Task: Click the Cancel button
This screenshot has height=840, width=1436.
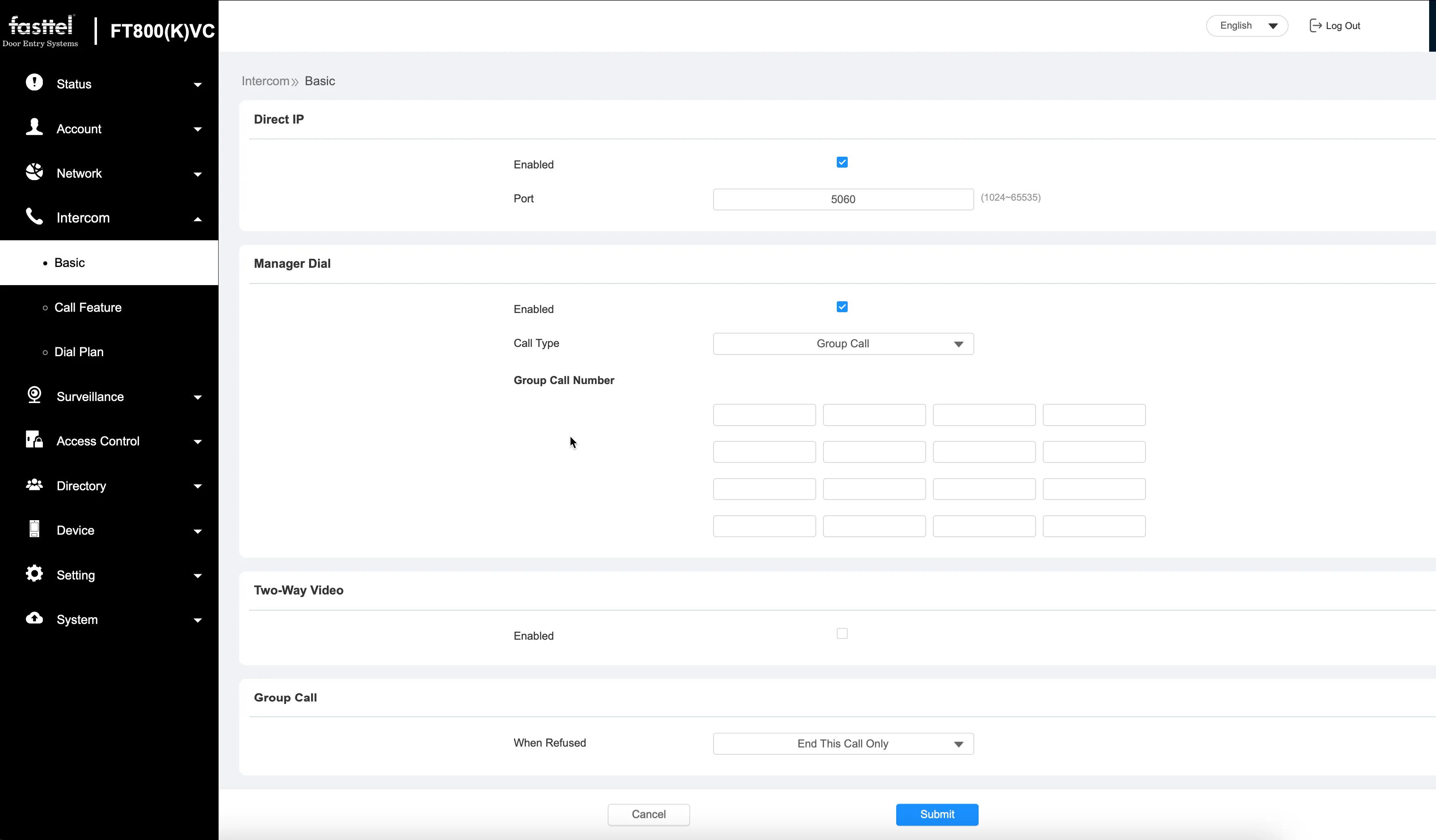Action: [649, 815]
